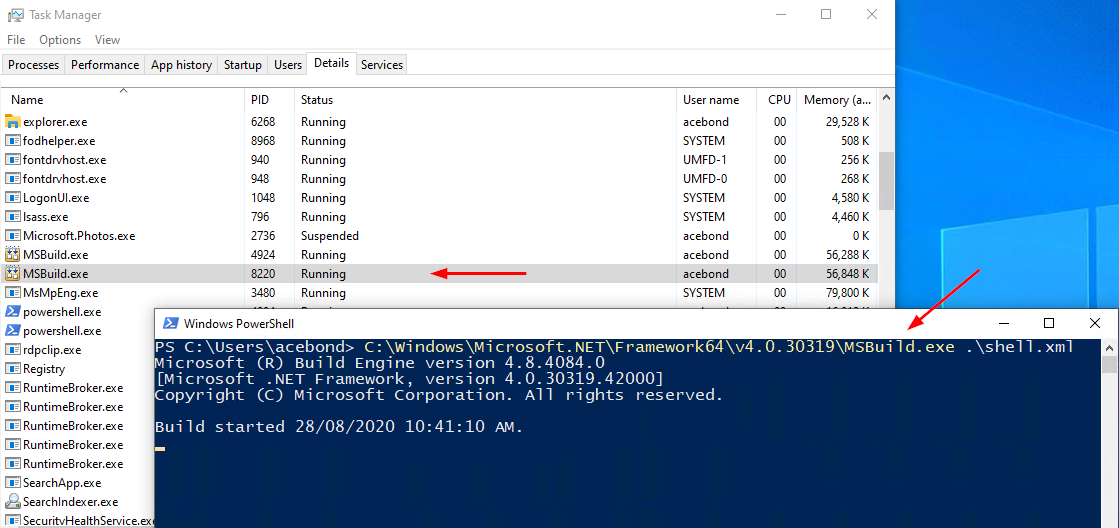Click the UMFD-0 user name cell
Viewport: 1119px width, 528px height.
tap(704, 179)
